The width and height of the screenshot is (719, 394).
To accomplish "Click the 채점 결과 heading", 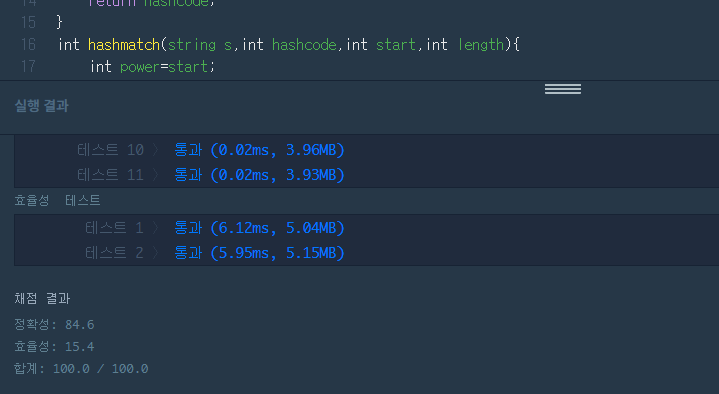I will 42,299.
